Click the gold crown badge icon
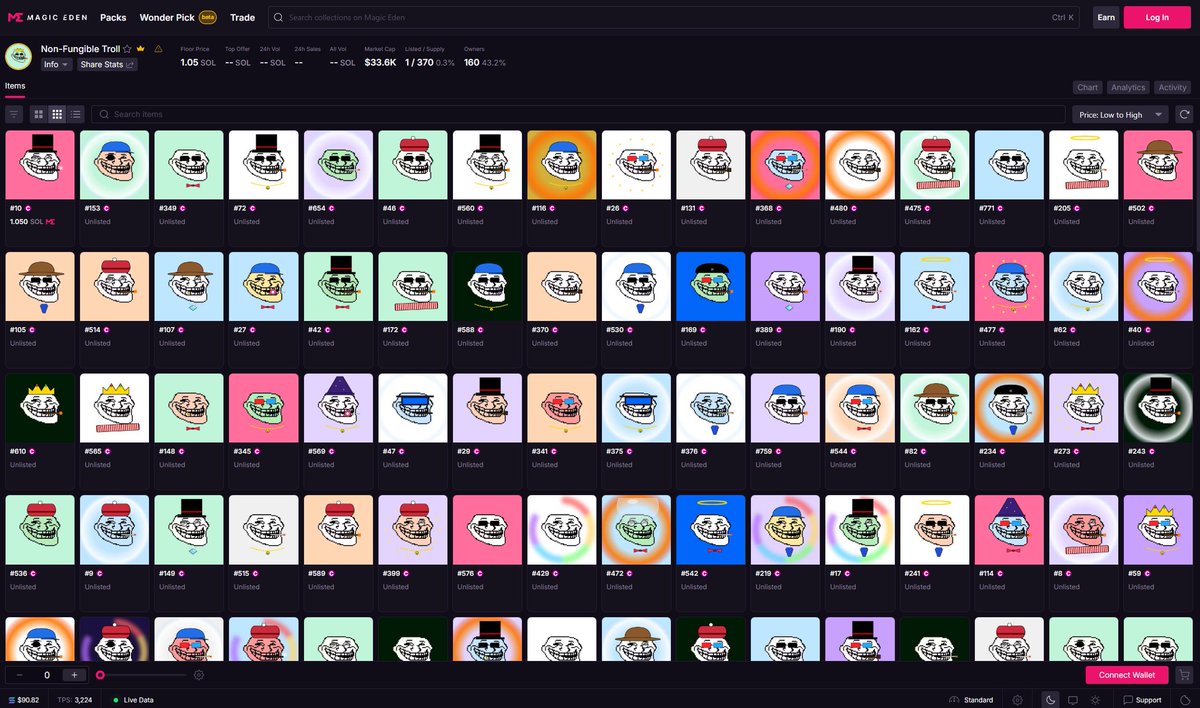The width and height of the screenshot is (1200, 708). pos(141,48)
